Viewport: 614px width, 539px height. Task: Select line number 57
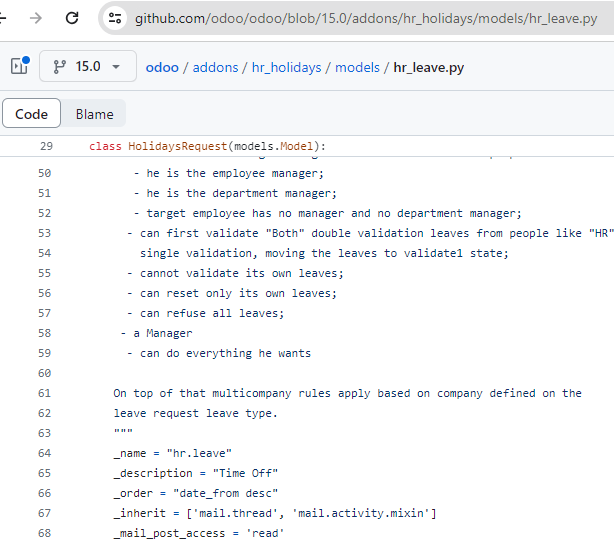(45, 313)
